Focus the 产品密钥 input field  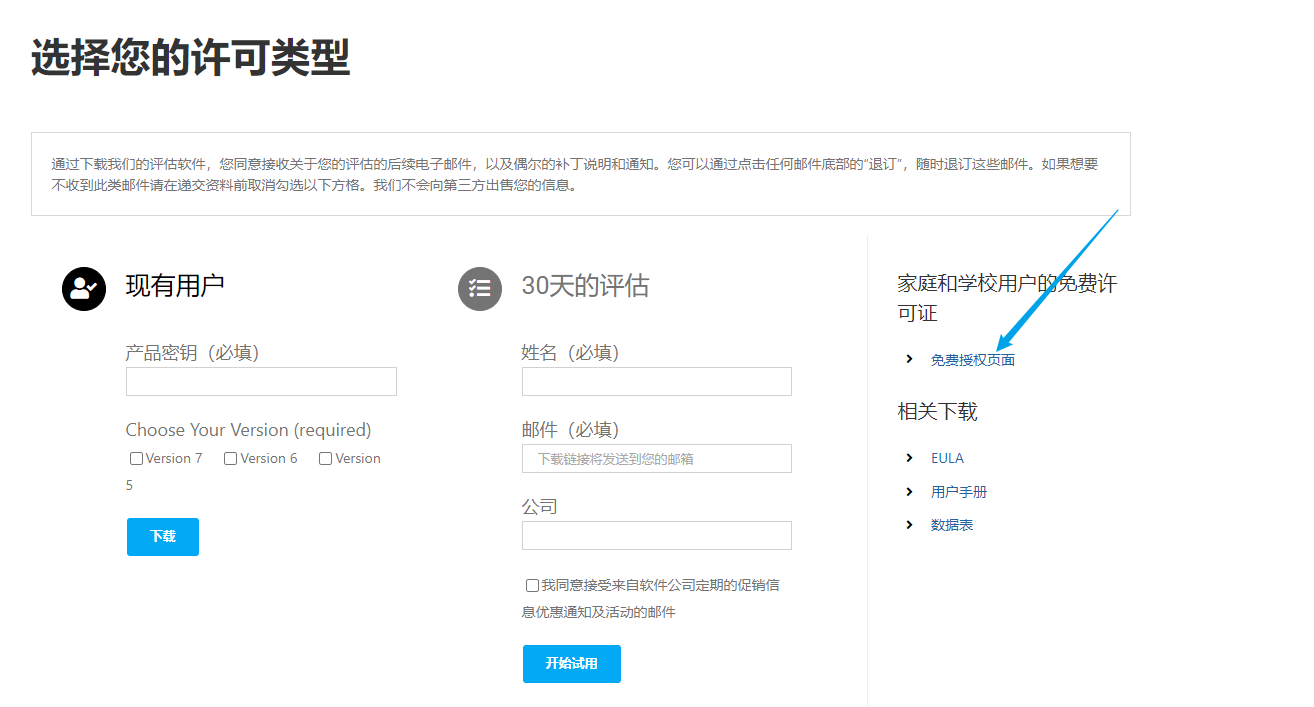click(x=261, y=382)
